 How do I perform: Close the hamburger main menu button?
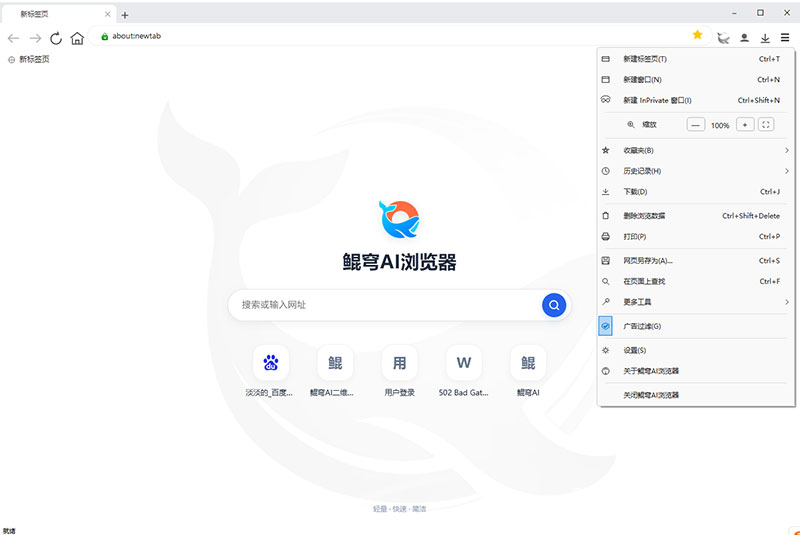785,37
